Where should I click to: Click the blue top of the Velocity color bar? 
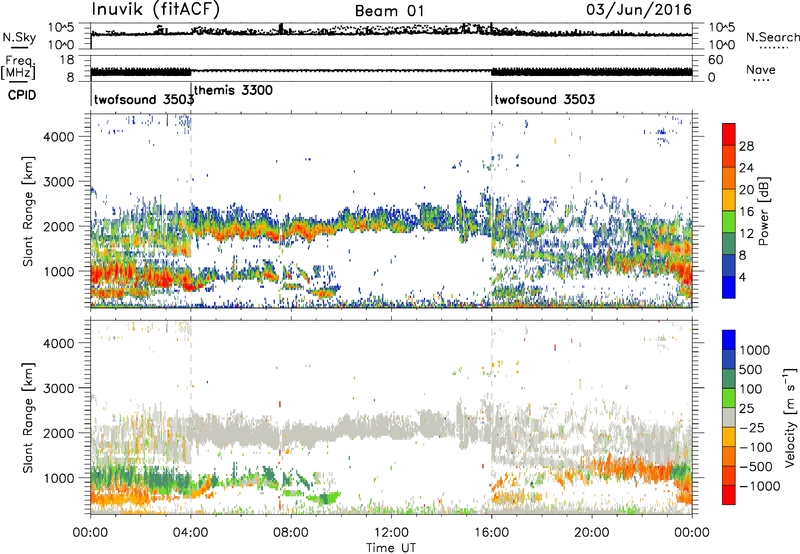[729, 340]
